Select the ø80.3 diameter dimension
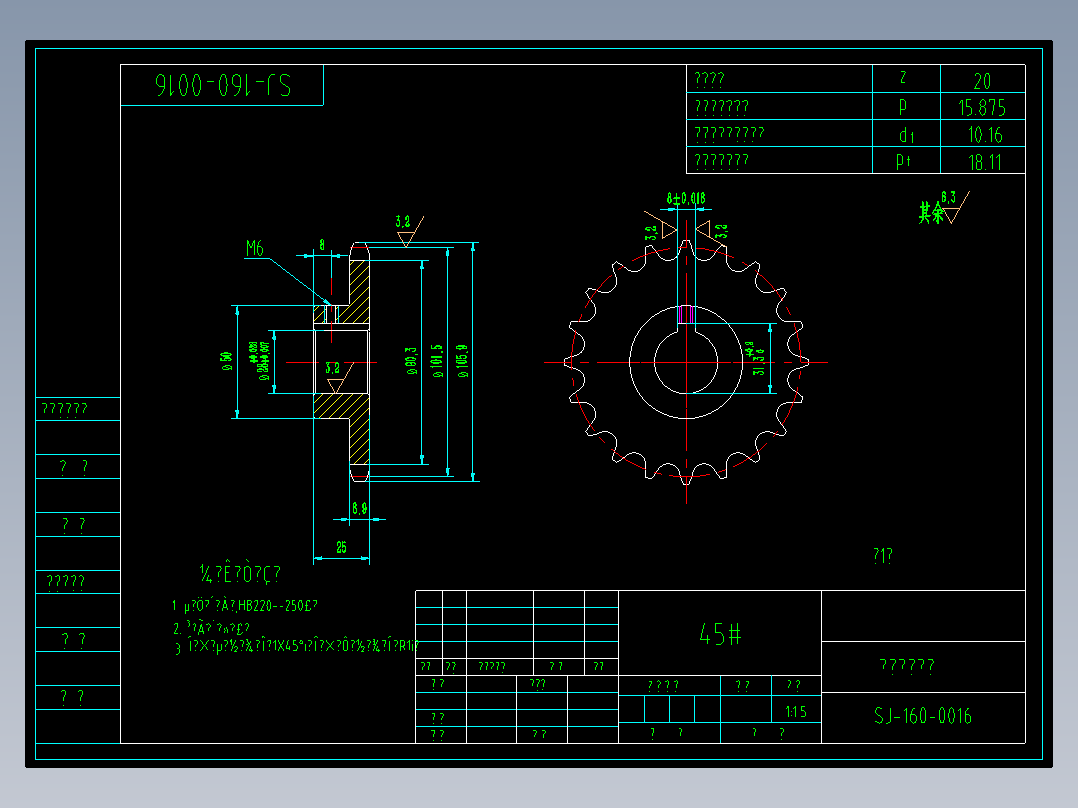Image resolution: width=1078 pixels, height=808 pixels. tap(411, 360)
